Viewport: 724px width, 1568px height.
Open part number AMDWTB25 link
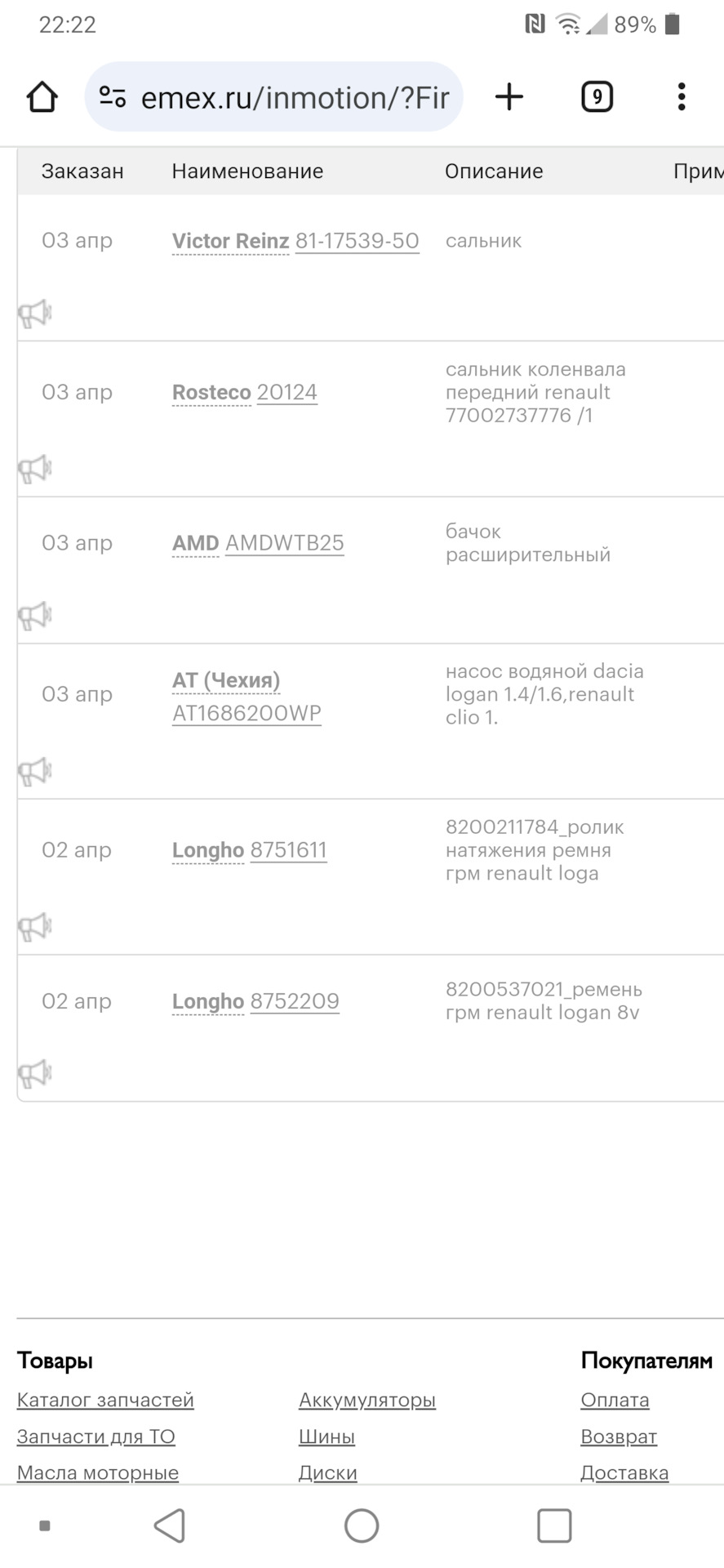point(285,543)
